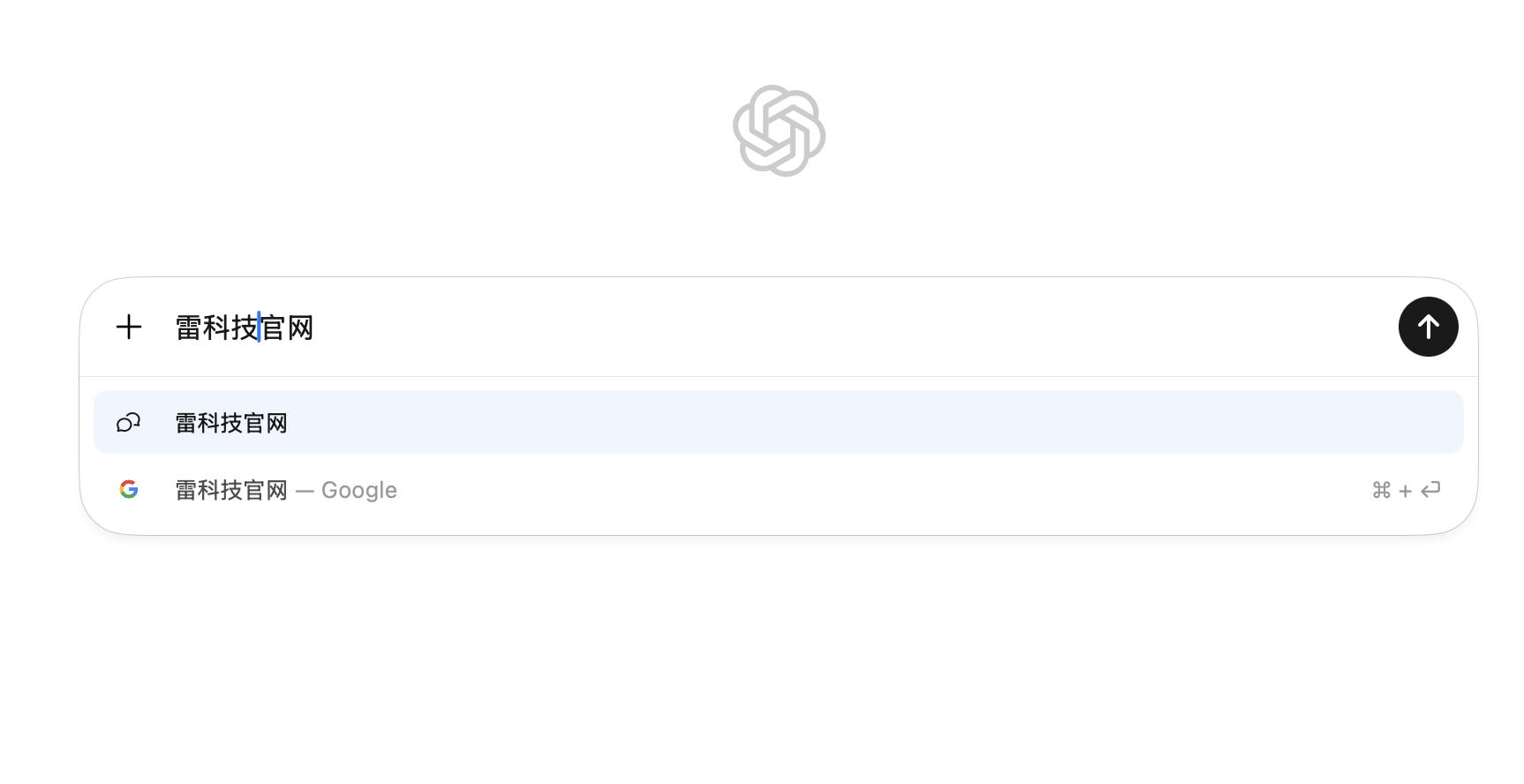Click the plus sign between the shortcut keys
This screenshot has width=1524, height=784.
(x=1406, y=491)
